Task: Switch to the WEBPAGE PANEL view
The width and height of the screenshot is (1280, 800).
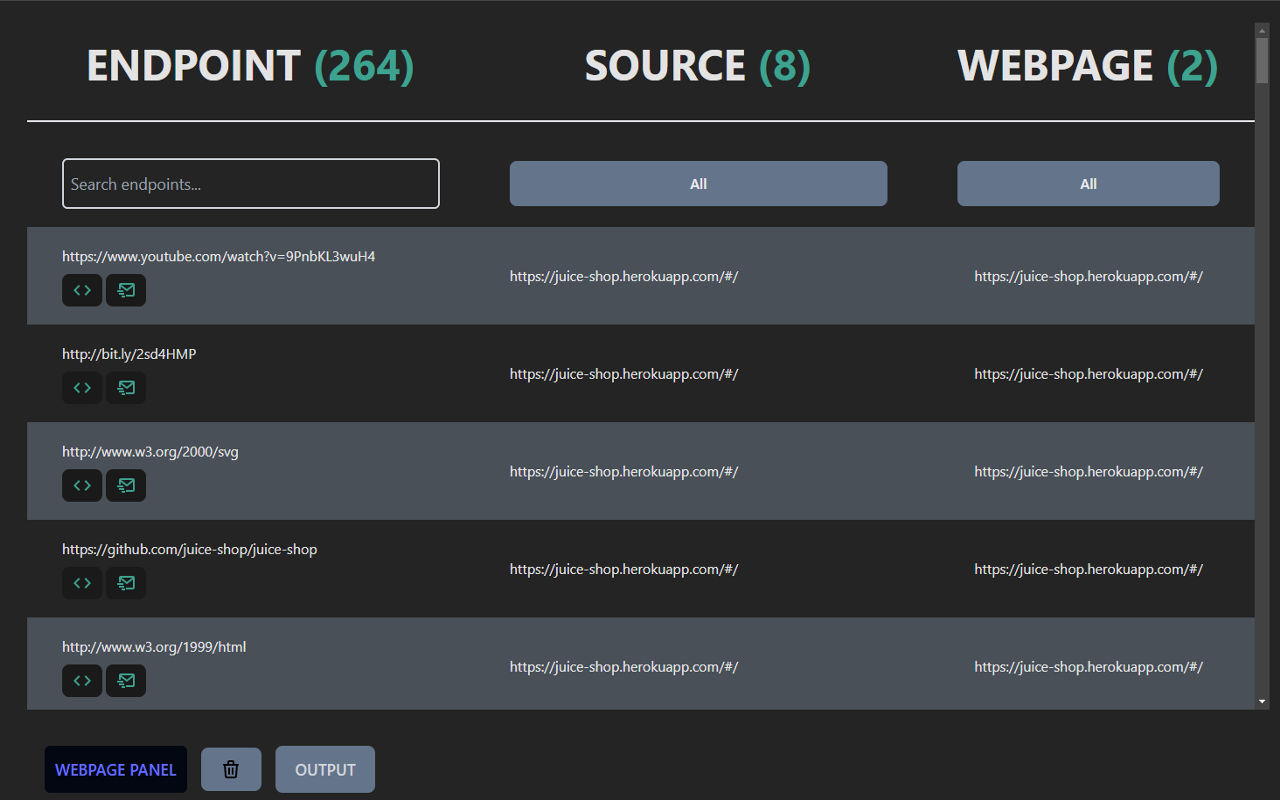Action: point(115,769)
